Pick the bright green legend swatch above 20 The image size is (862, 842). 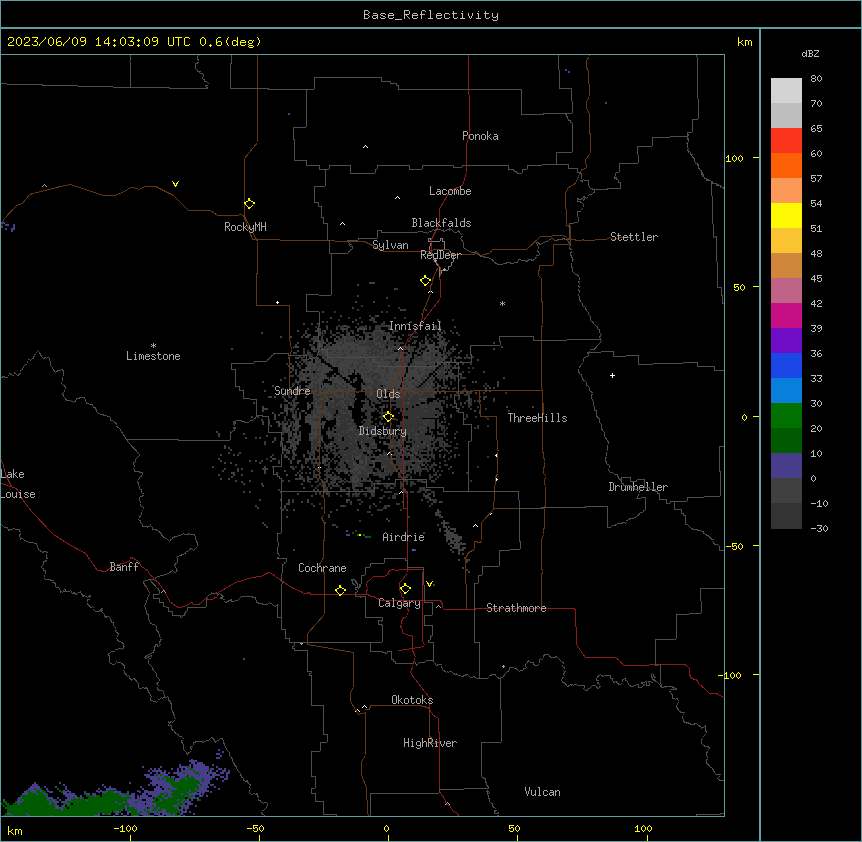(x=786, y=416)
